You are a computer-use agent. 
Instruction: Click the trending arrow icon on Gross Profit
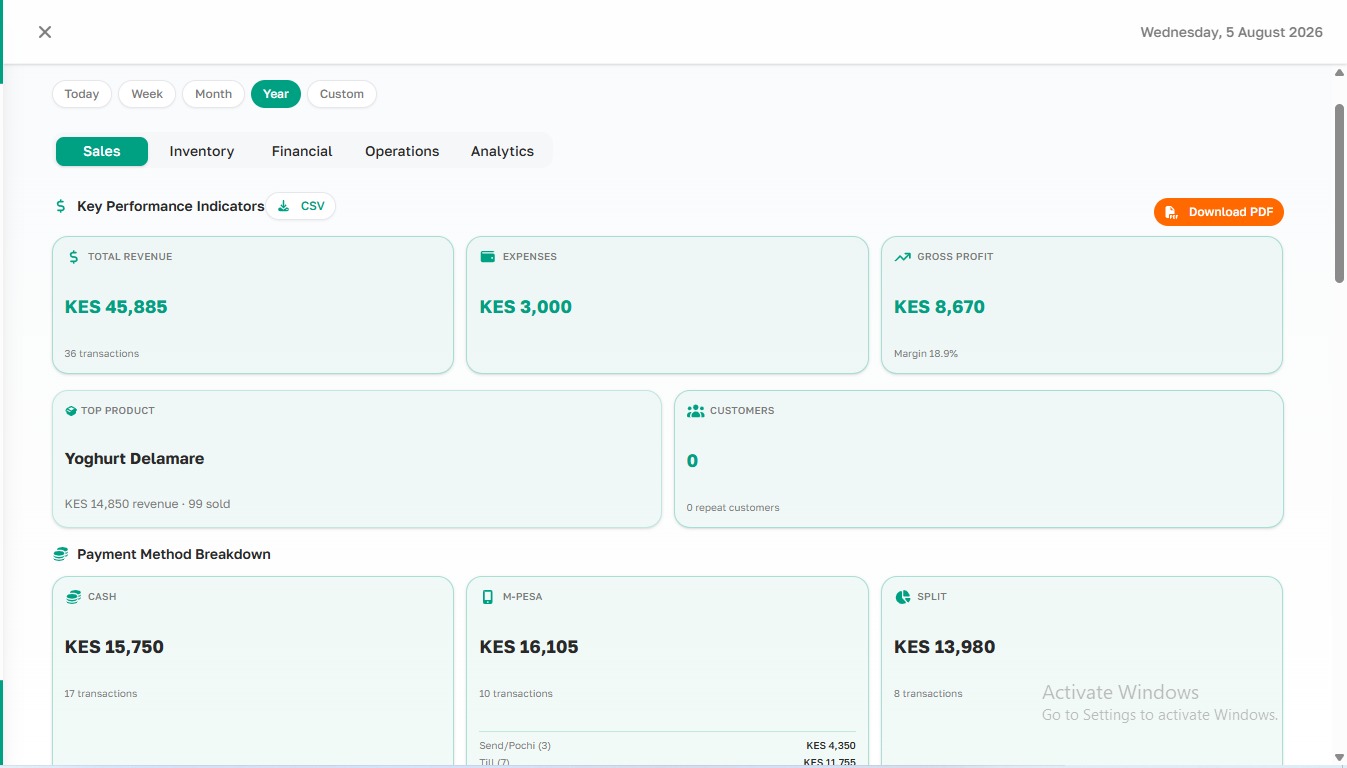(x=903, y=257)
